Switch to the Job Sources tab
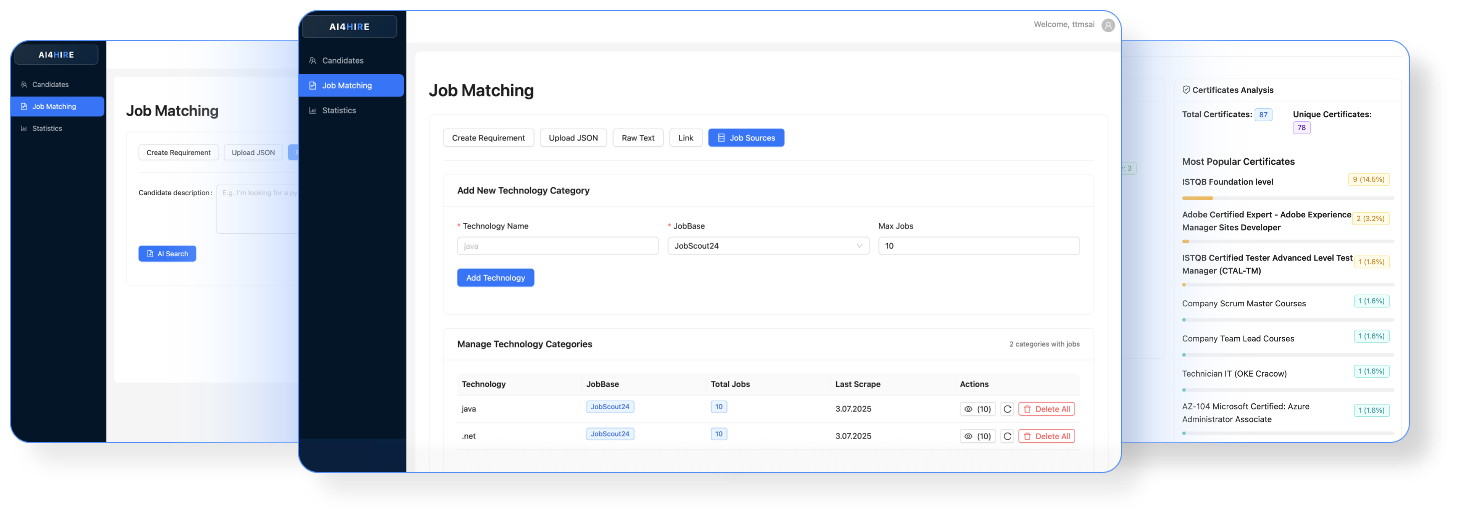 coord(746,138)
